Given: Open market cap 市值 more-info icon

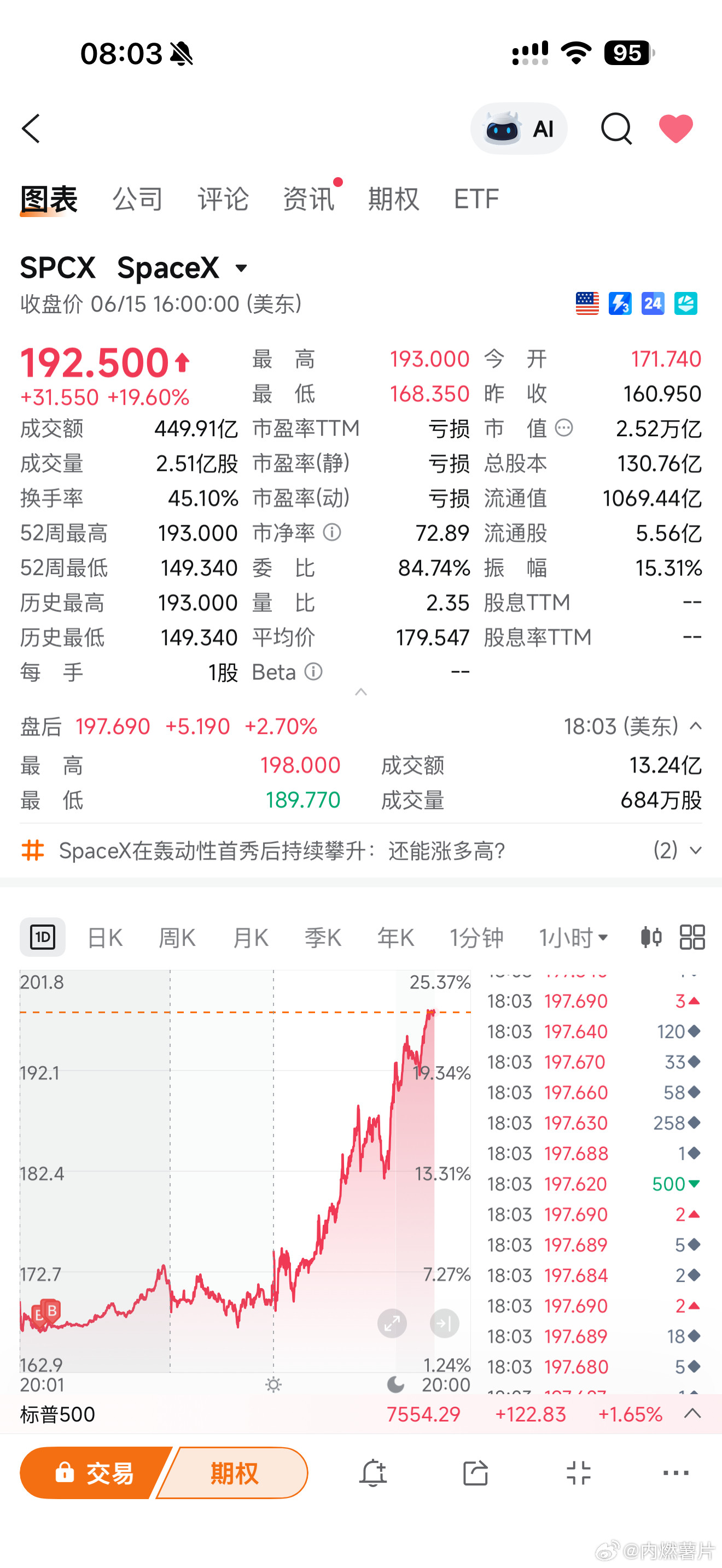Looking at the screenshot, I should tap(564, 428).
